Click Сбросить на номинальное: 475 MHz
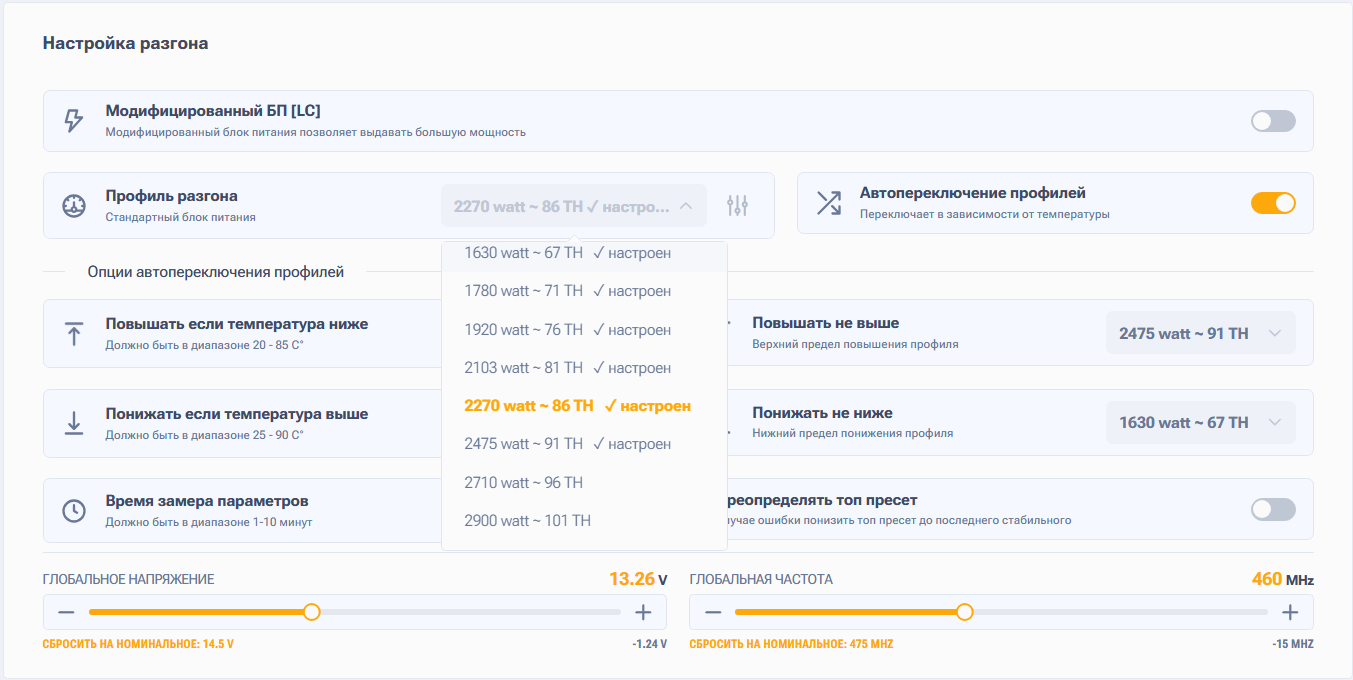 [791, 644]
